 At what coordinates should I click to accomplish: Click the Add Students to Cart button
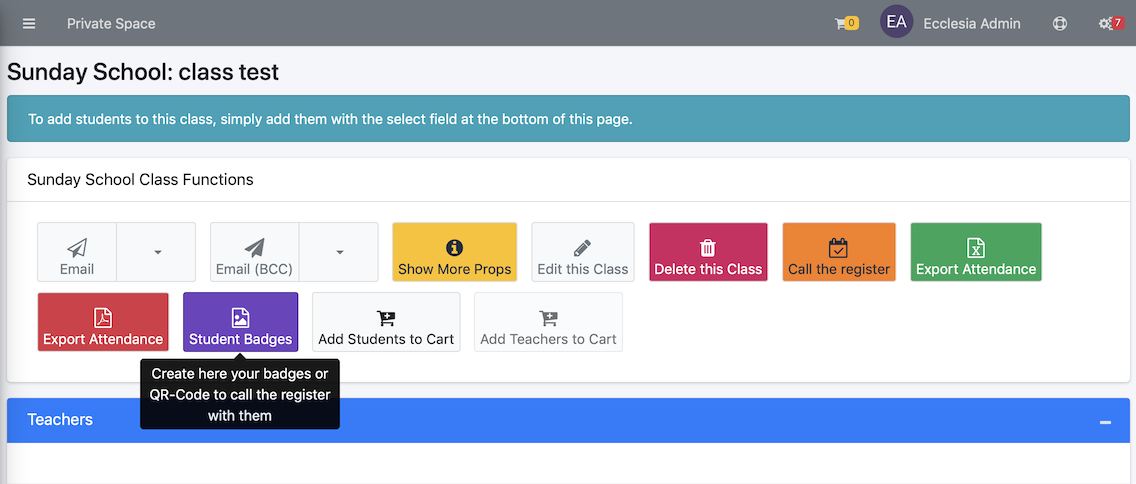386,322
